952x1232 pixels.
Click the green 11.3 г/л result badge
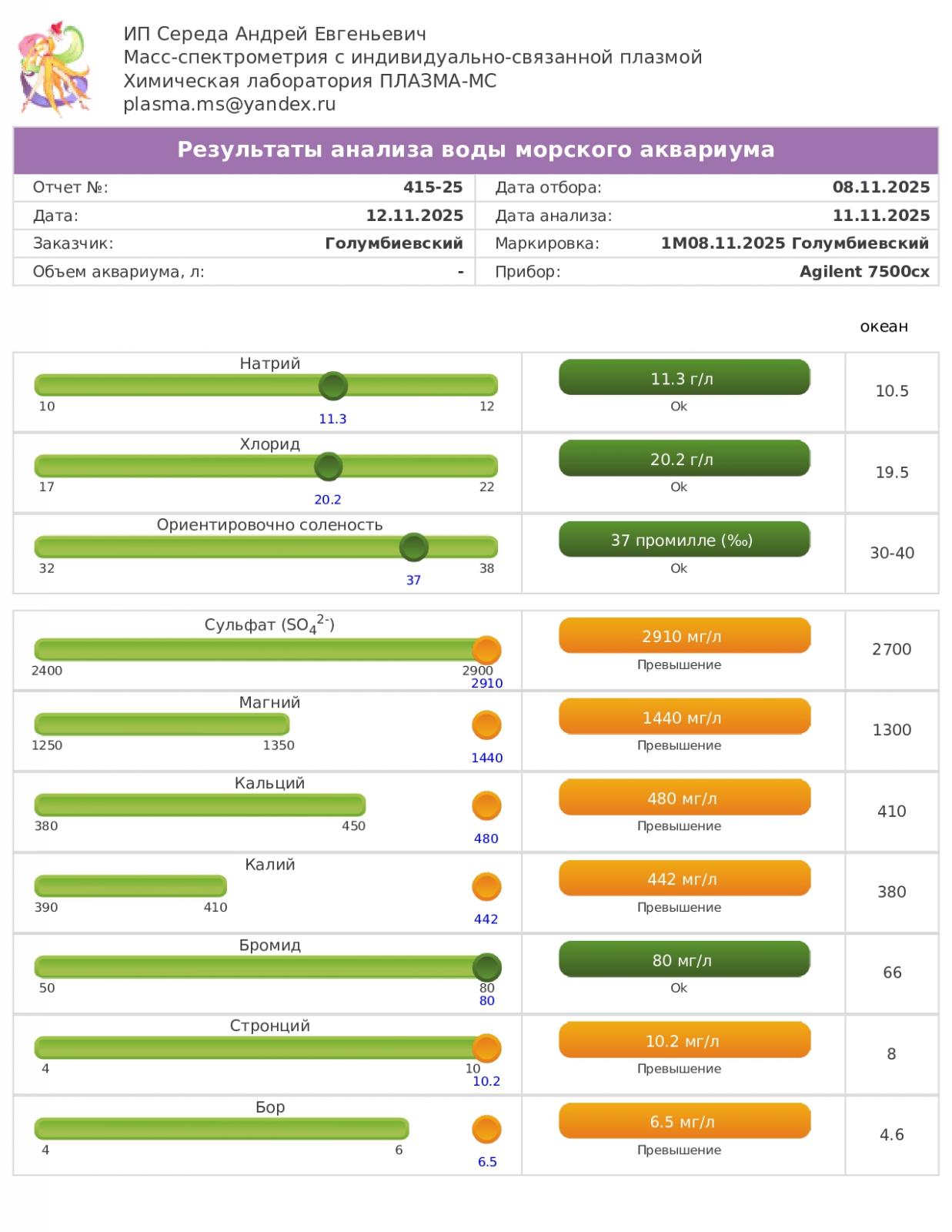coord(684,378)
